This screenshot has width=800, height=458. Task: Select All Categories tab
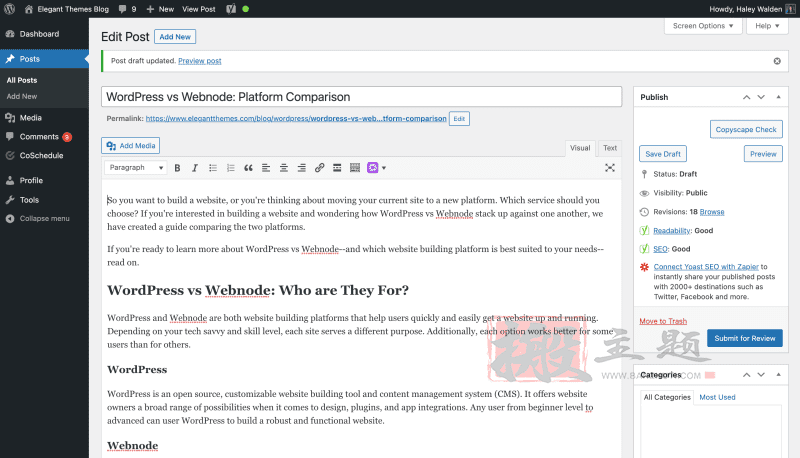click(667, 397)
